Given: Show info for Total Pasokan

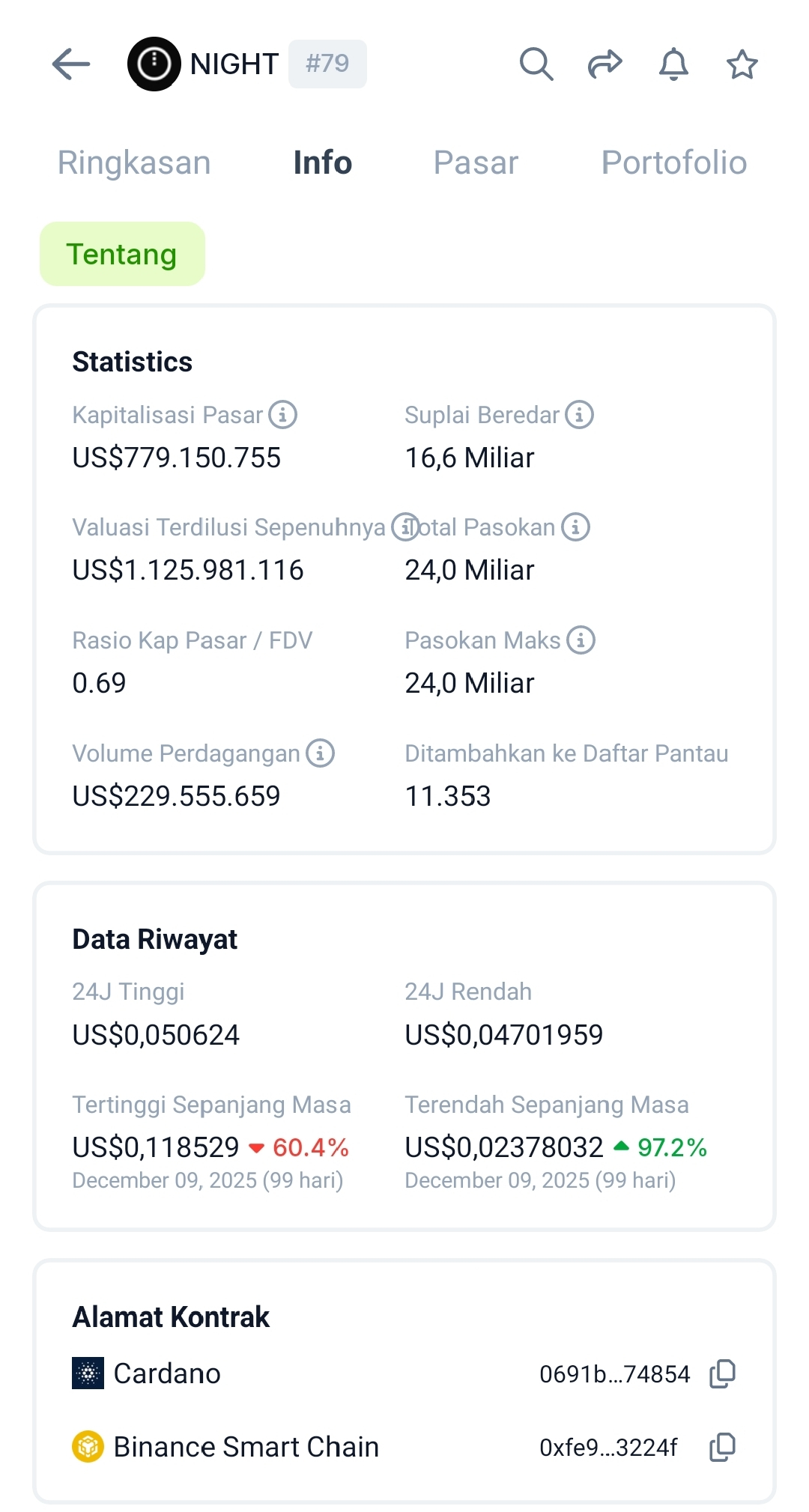Looking at the screenshot, I should click(575, 527).
